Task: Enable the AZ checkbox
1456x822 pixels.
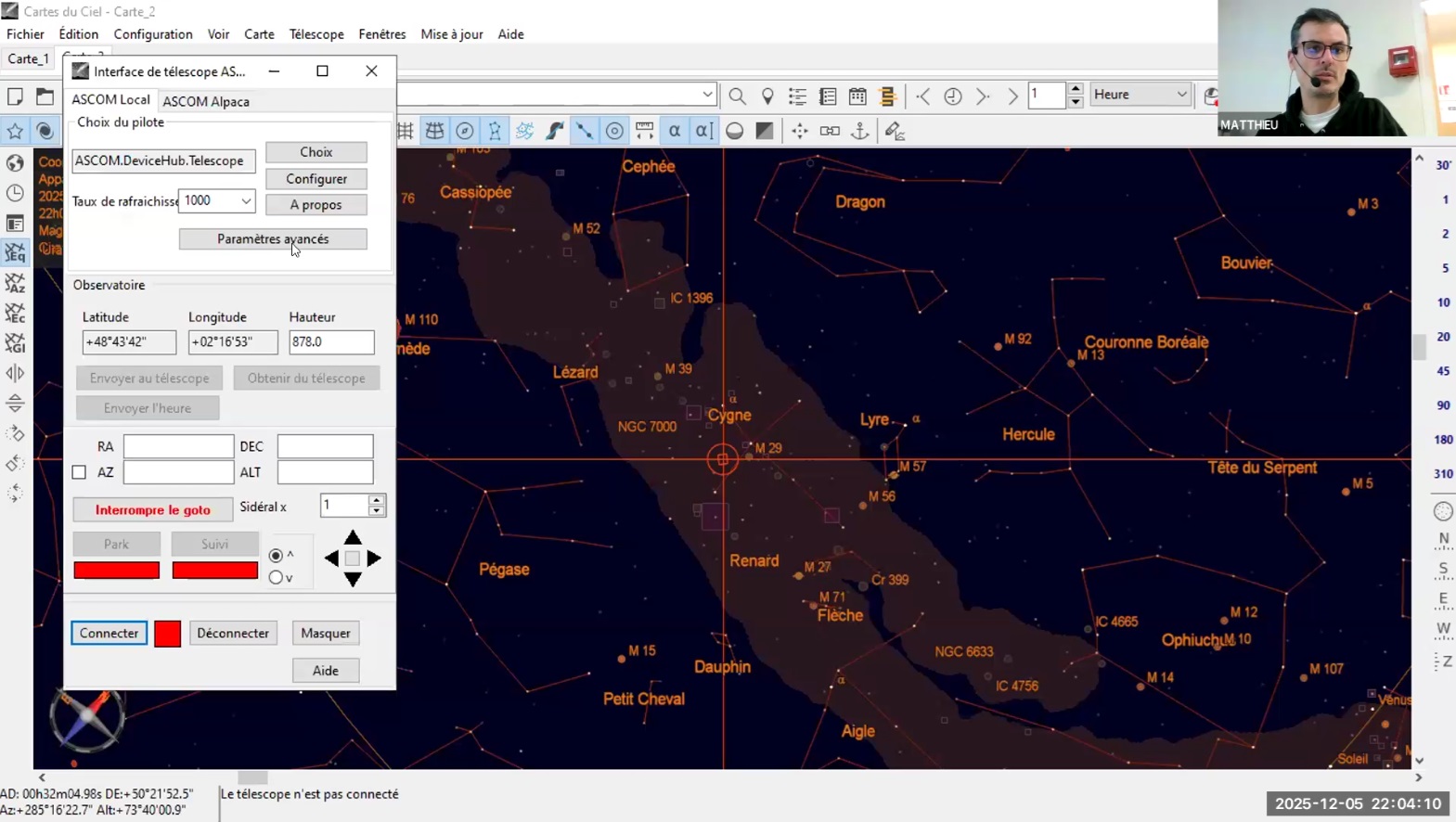Action: [x=80, y=472]
